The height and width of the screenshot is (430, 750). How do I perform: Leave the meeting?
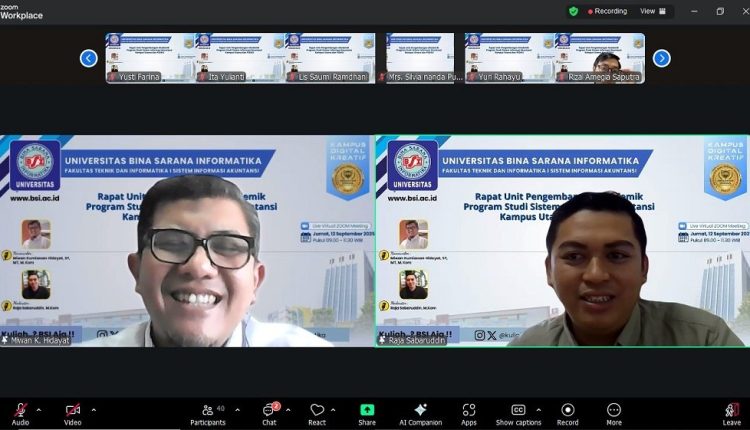pos(732,414)
